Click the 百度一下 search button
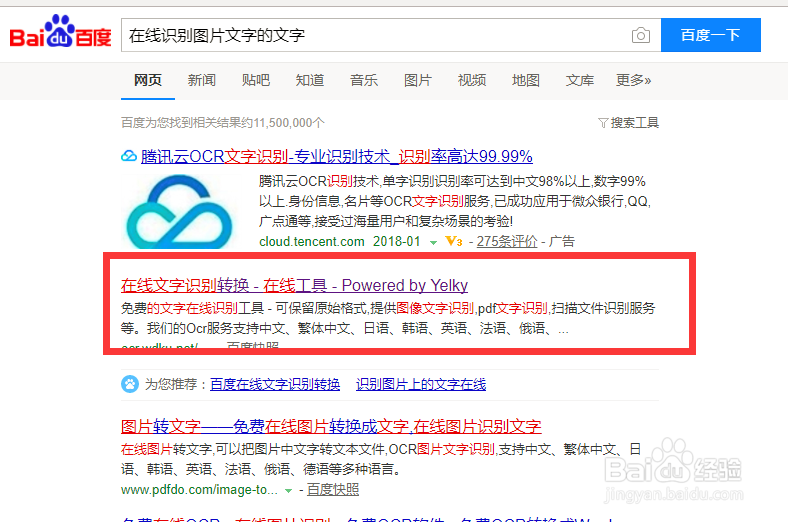This screenshot has width=788, height=522. (711, 35)
